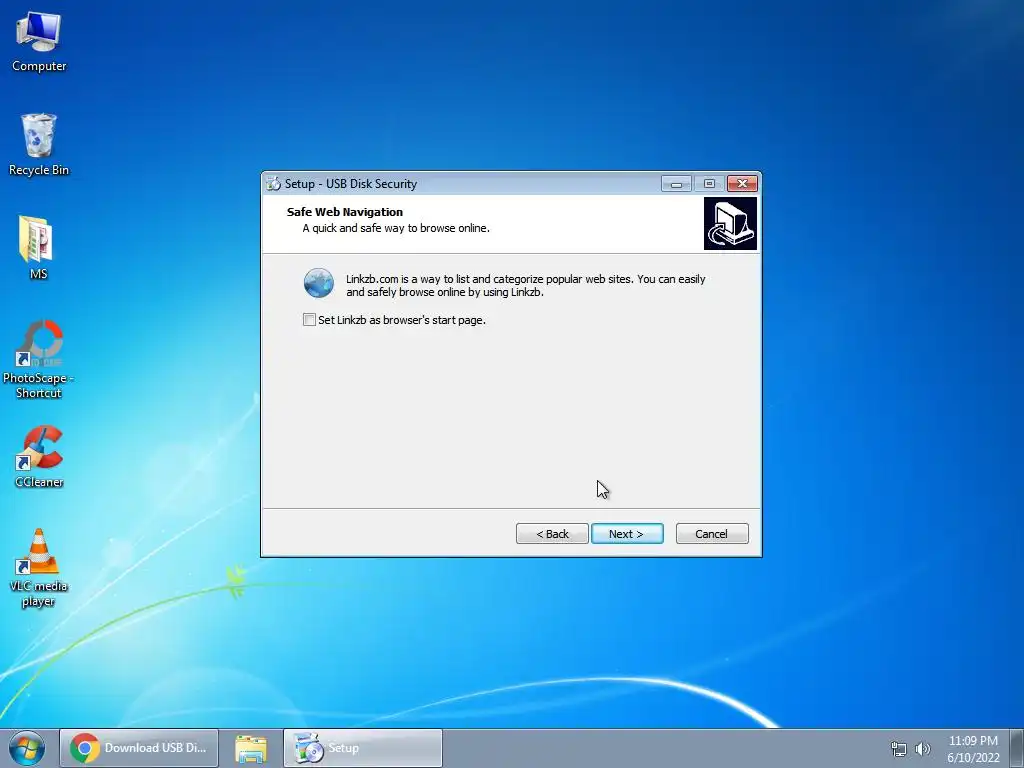Open the clock showing 11:09 PM
The width and height of the screenshot is (1024, 768).
[x=973, y=748]
